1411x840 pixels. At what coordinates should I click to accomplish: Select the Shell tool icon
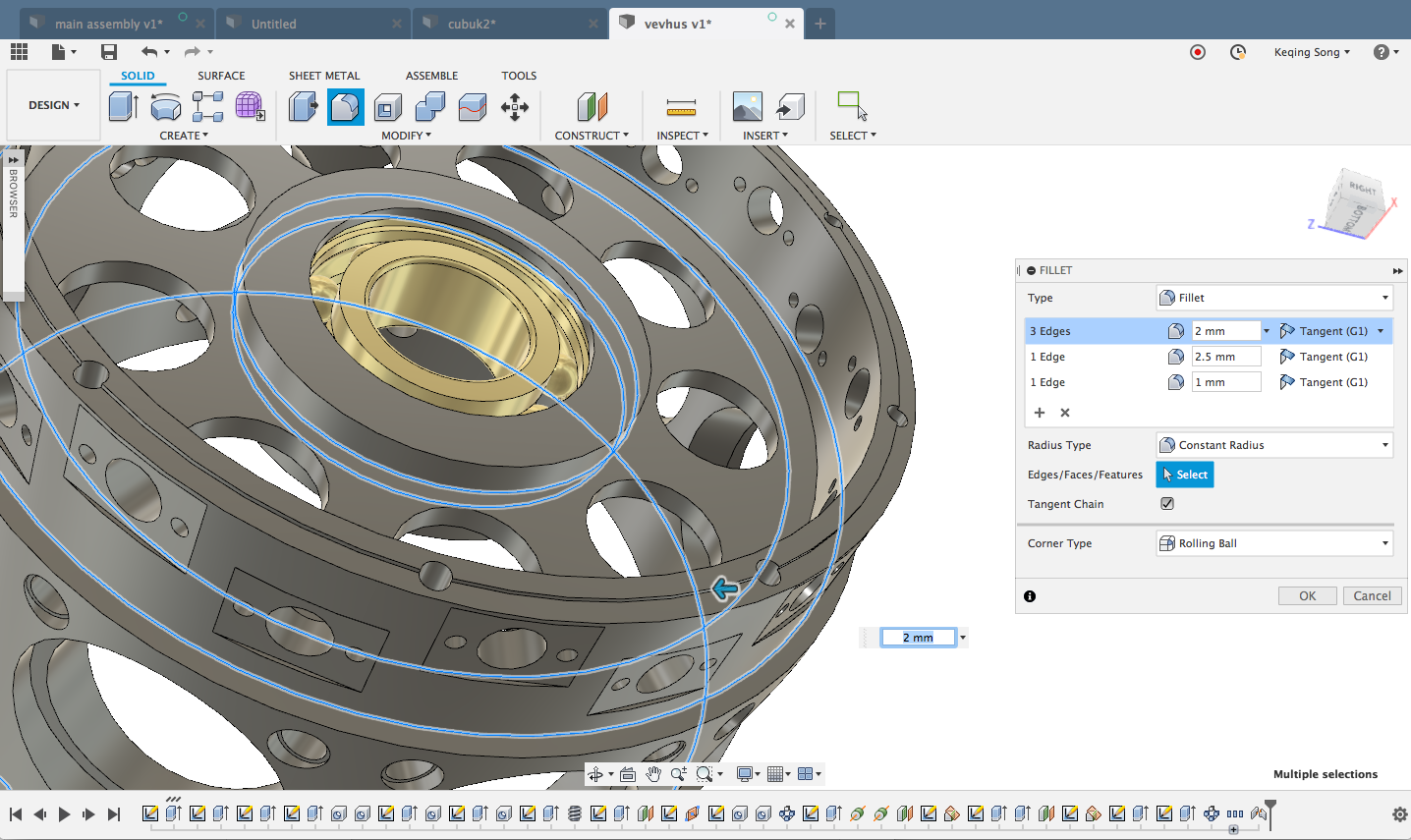388,106
